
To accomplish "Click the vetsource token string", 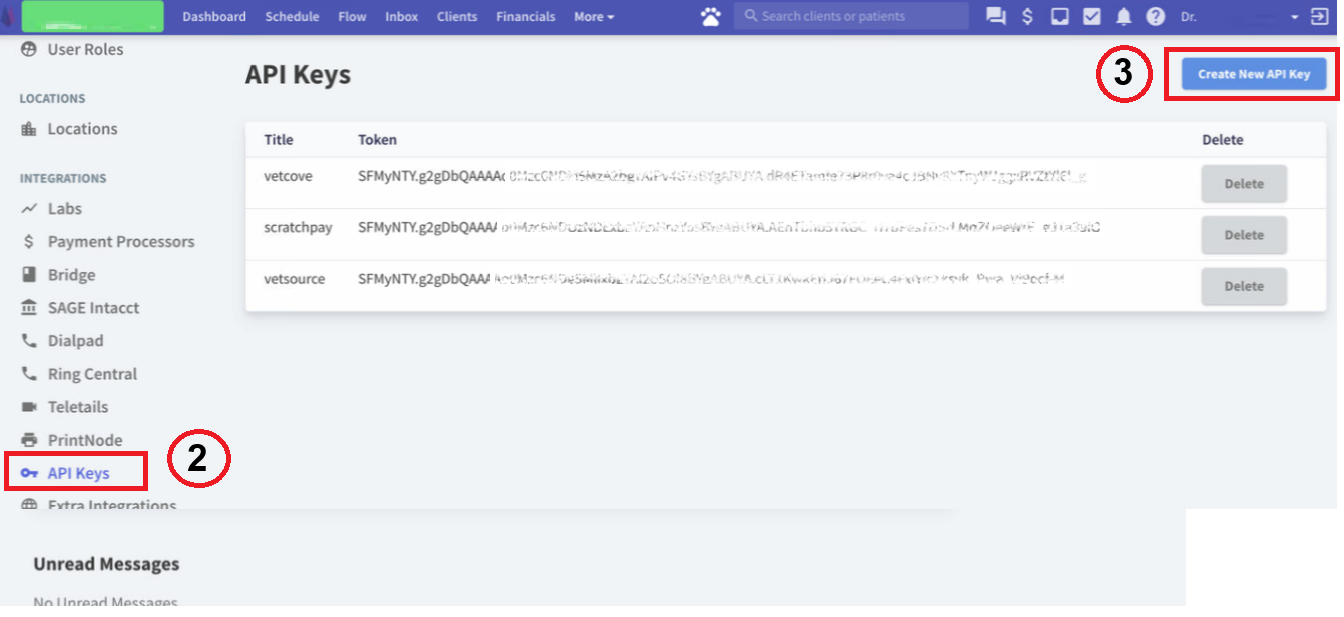I will coord(711,278).
